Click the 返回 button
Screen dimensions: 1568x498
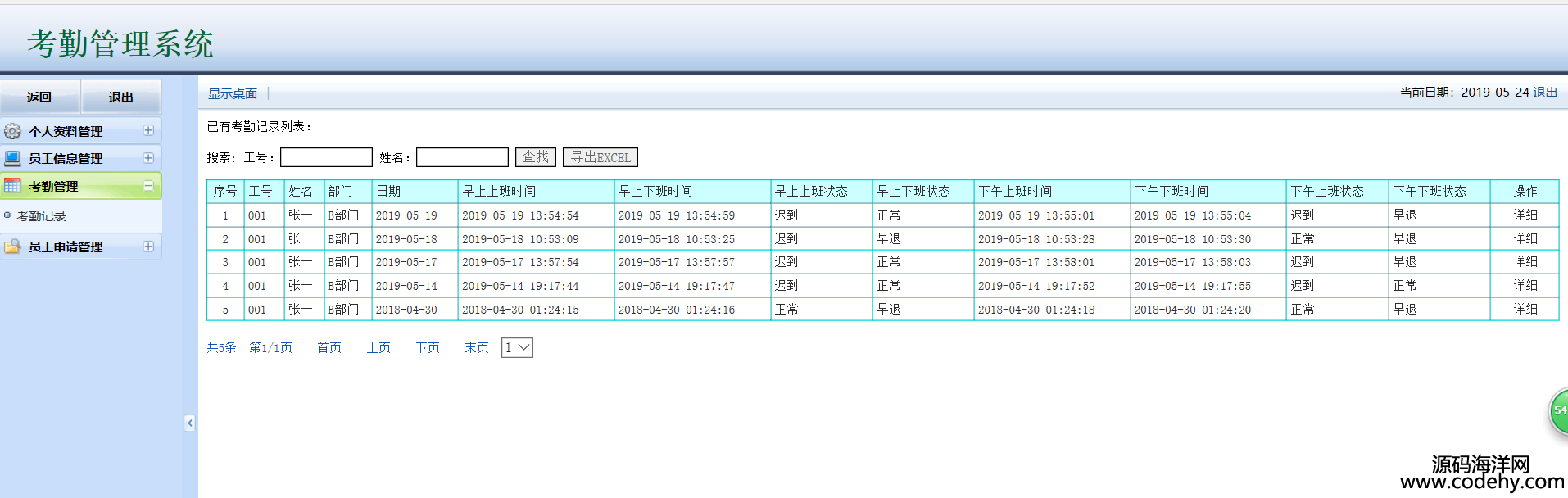pos(39,97)
